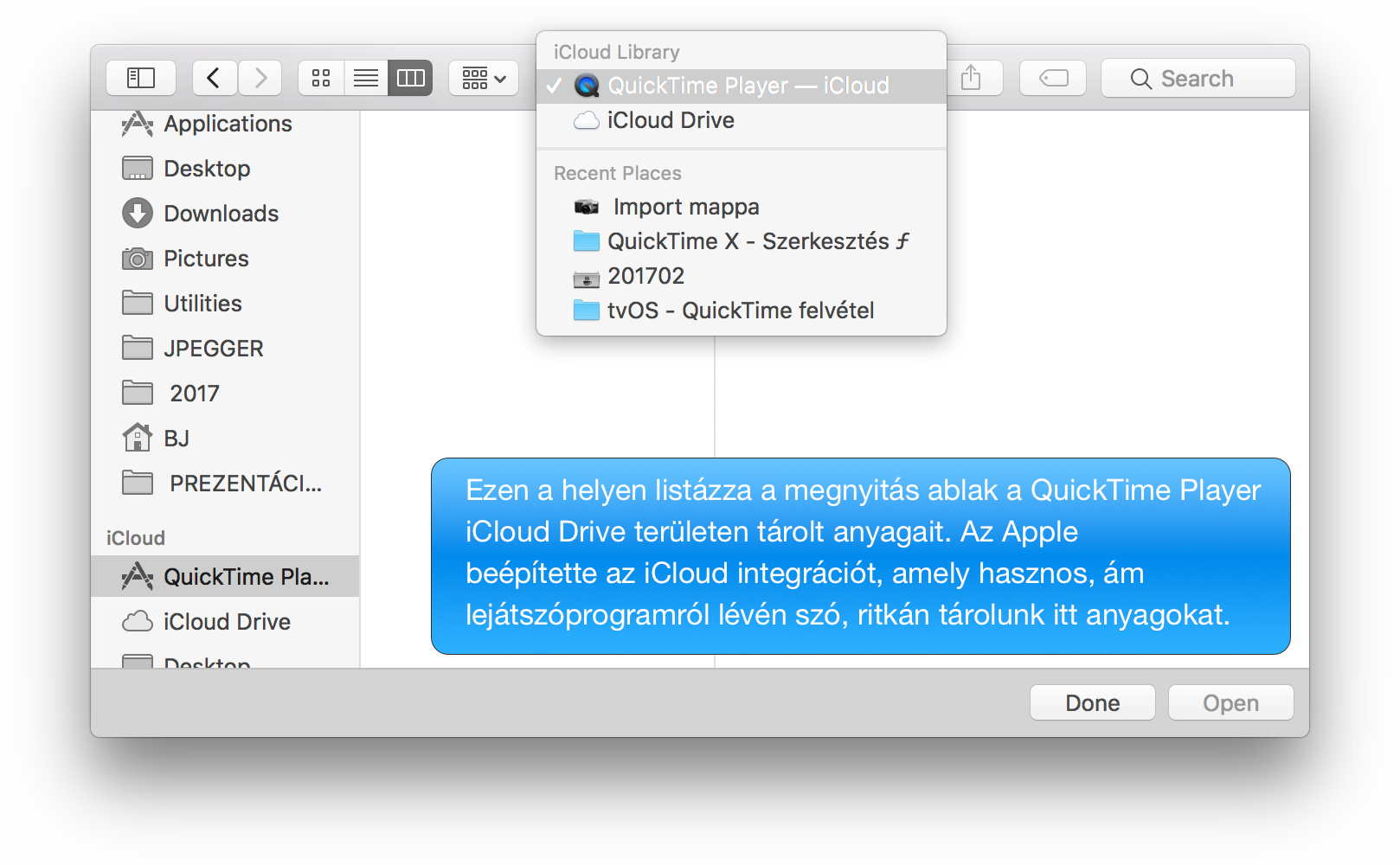Click the folder icon beside PREZENTÁCI...
Image resolution: width=1400 pixels, height=865 pixels.
[138, 483]
